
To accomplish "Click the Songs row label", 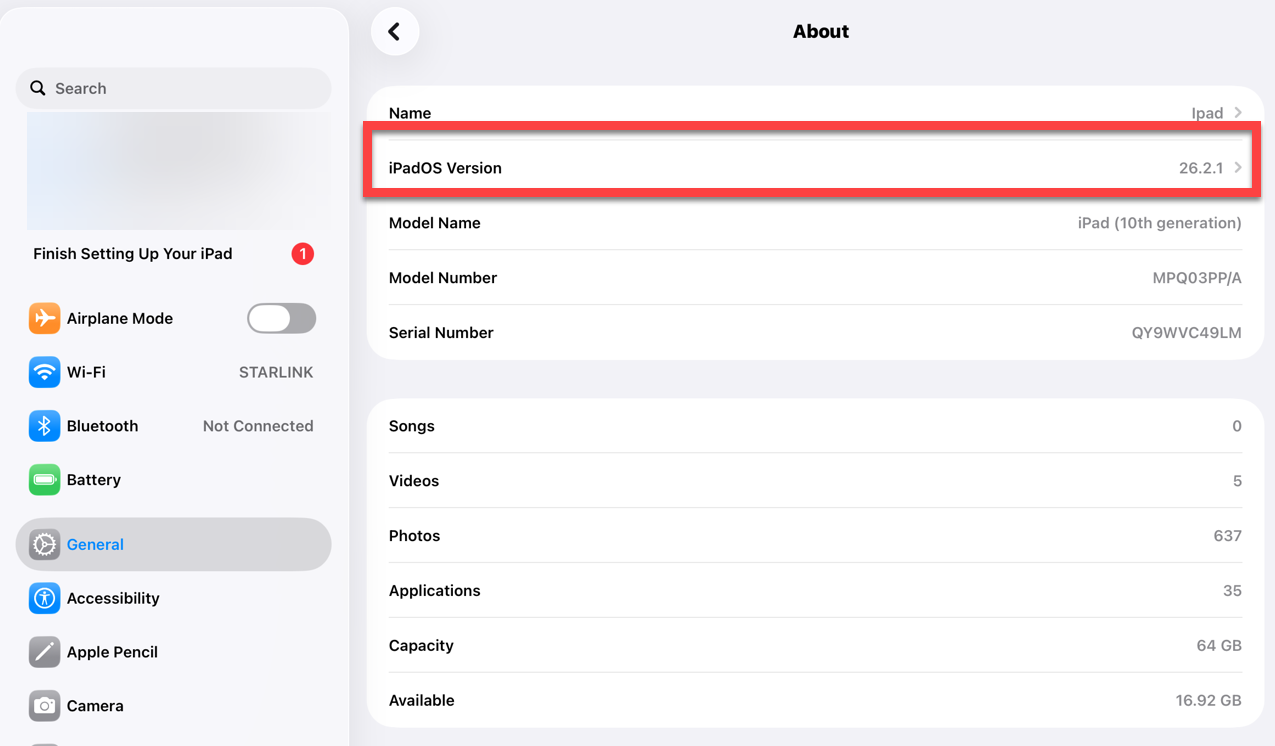I will (412, 426).
